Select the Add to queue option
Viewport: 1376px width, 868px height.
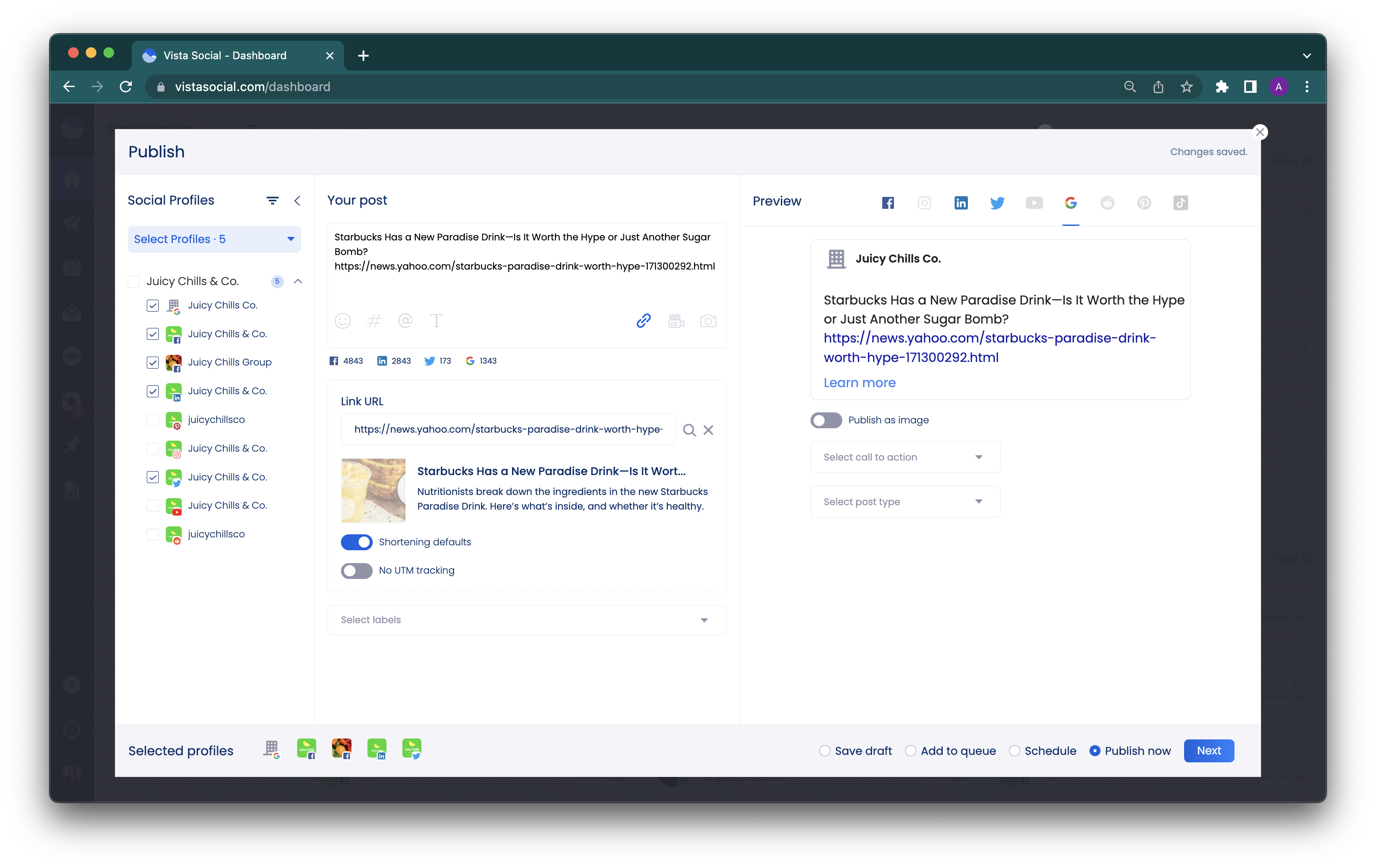click(x=910, y=751)
